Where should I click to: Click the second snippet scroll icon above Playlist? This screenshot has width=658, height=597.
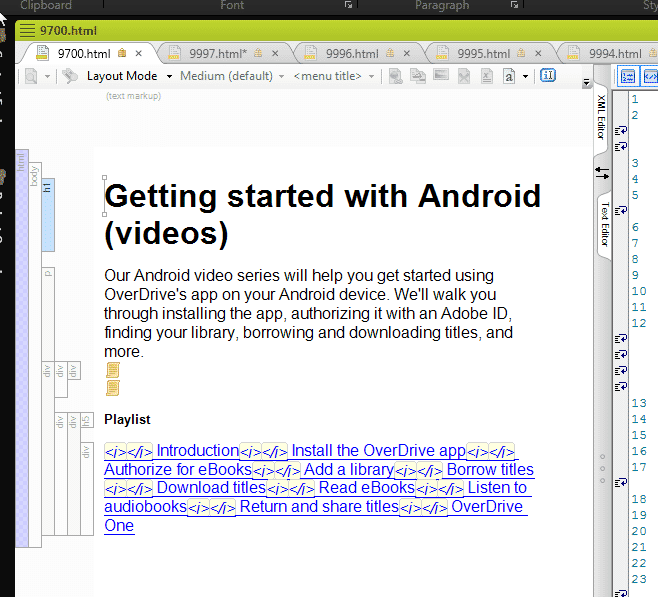(x=112, y=388)
